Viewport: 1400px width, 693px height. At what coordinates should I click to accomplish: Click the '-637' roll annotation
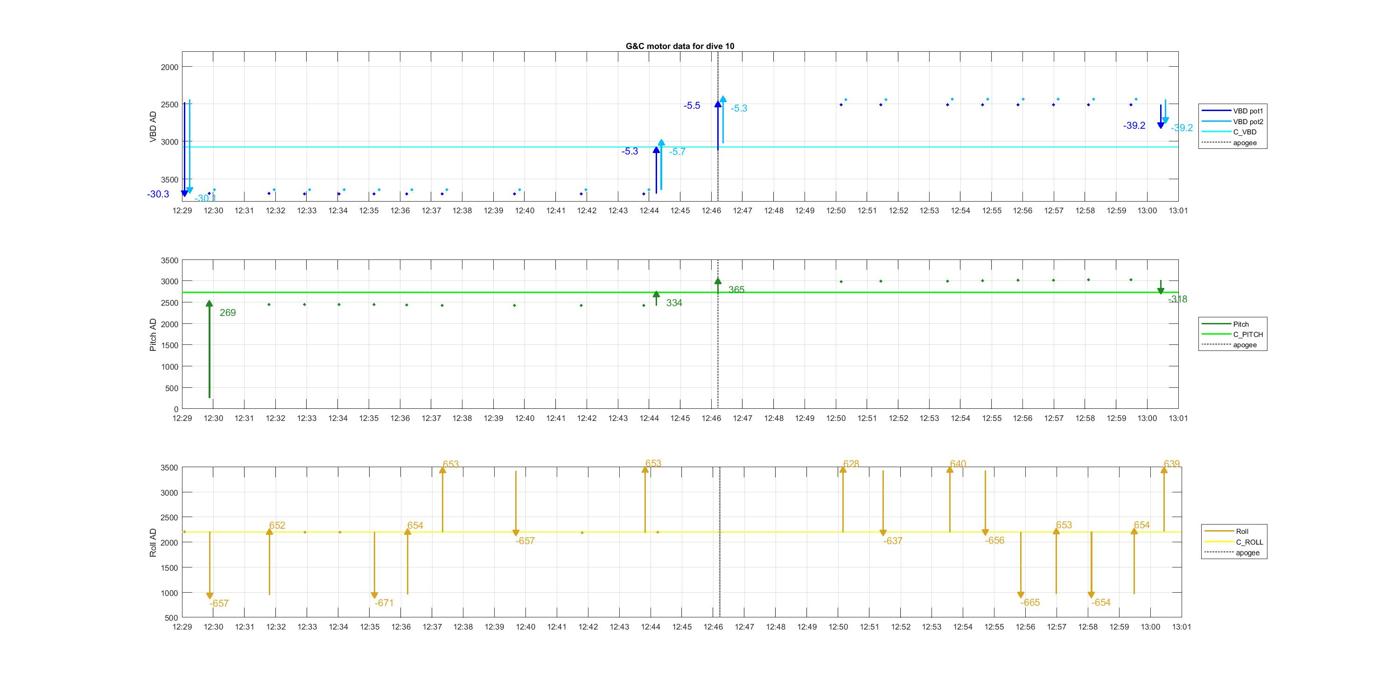click(x=893, y=541)
